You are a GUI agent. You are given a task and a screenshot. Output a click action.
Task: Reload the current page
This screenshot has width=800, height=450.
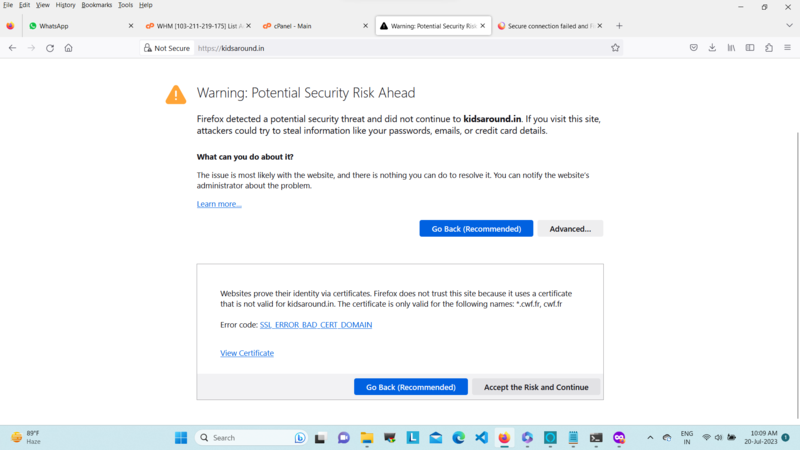50,47
